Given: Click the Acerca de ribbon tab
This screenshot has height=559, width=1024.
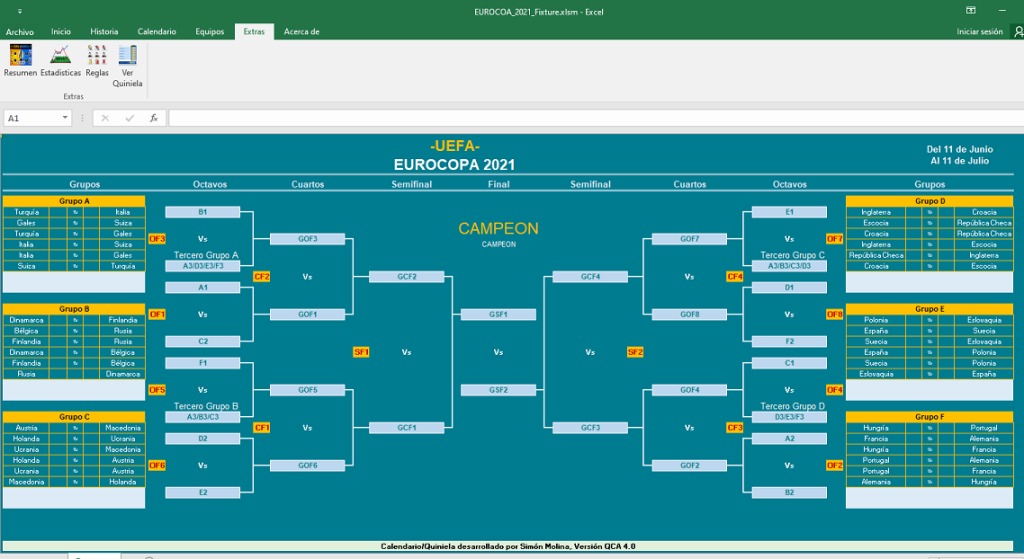Looking at the screenshot, I should coord(301,32).
